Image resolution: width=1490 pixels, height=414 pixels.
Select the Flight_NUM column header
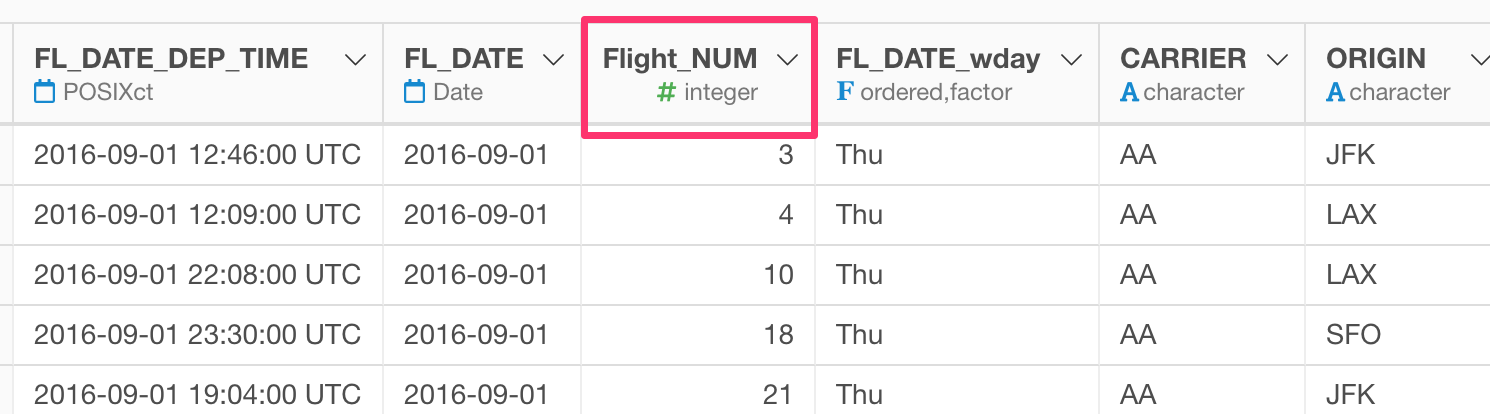(680, 59)
